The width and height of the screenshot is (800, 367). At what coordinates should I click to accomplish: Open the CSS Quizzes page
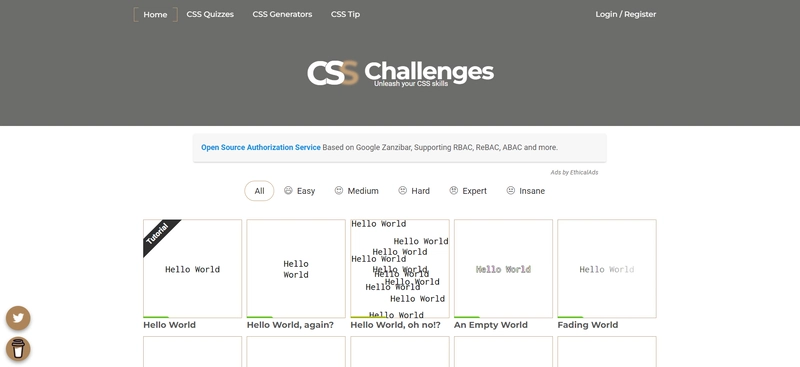pos(210,14)
